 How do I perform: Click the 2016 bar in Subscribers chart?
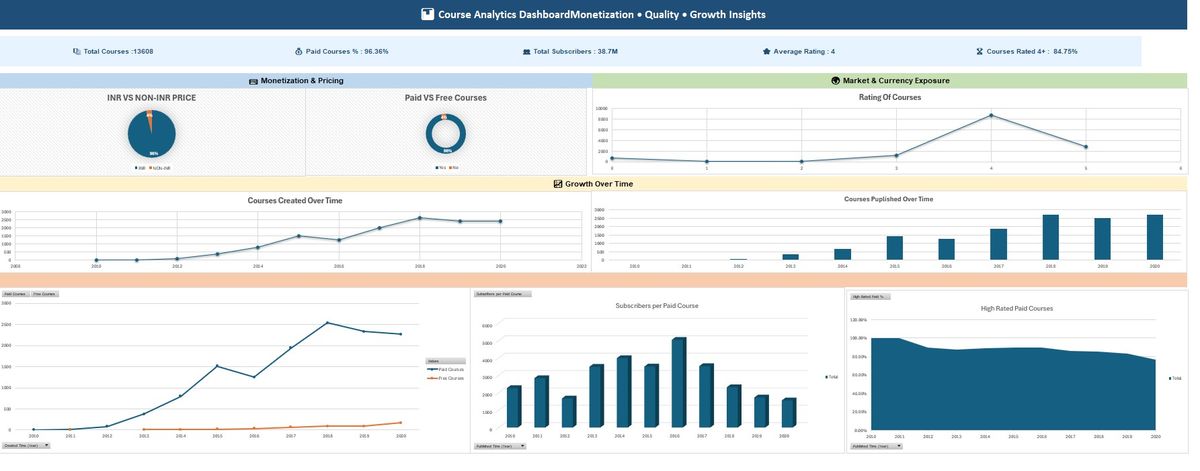point(678,383)
